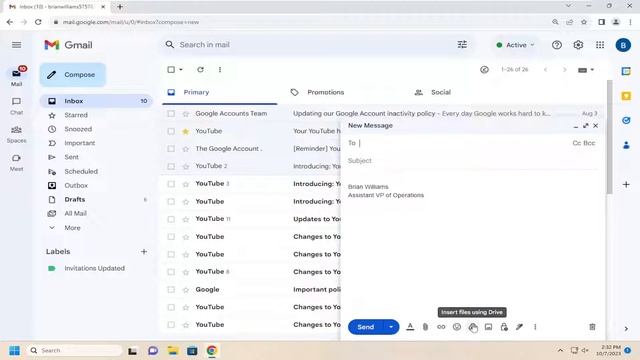Open the Support help icon

click(x=557, y=45)
